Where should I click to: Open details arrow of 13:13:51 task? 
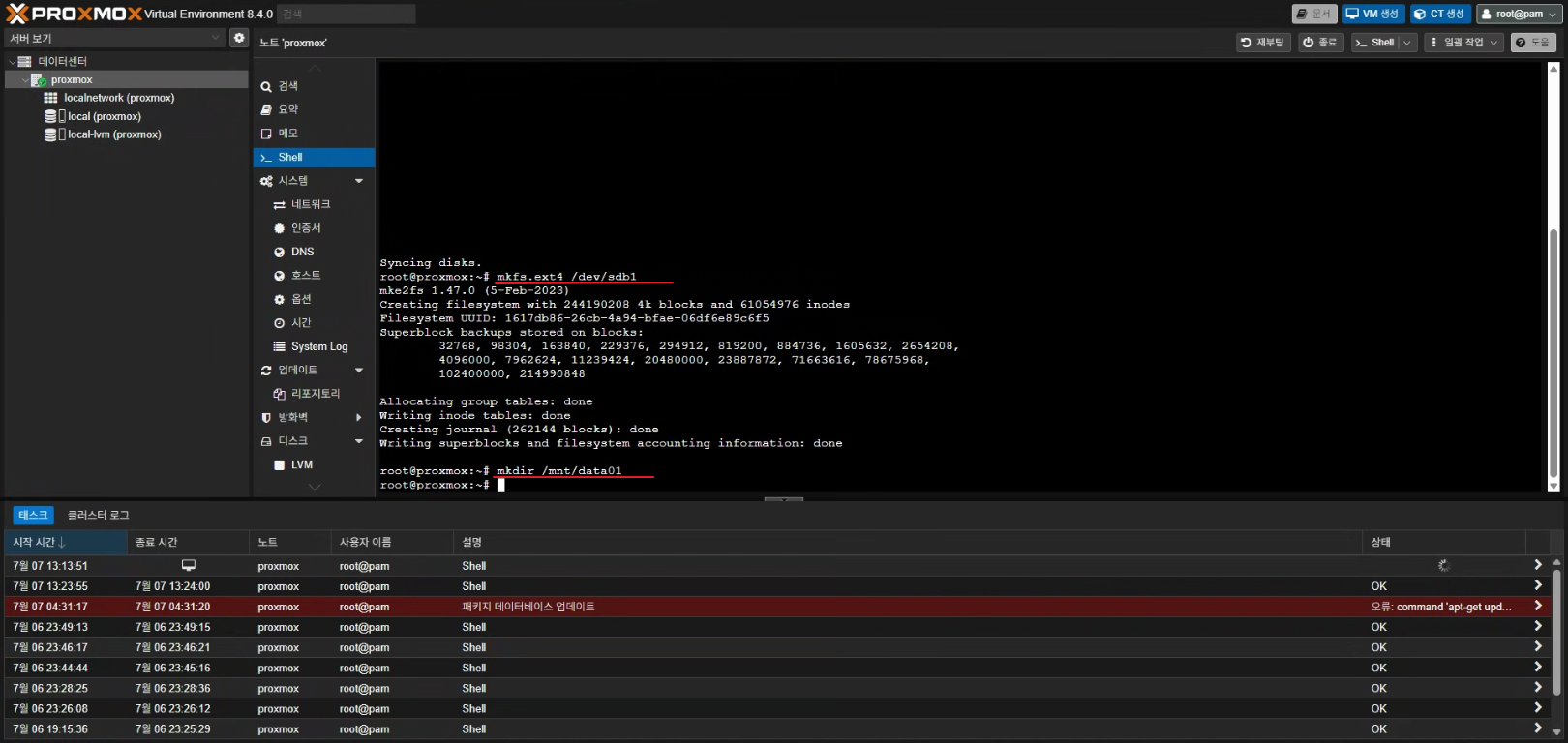(x=1538, y=565)
